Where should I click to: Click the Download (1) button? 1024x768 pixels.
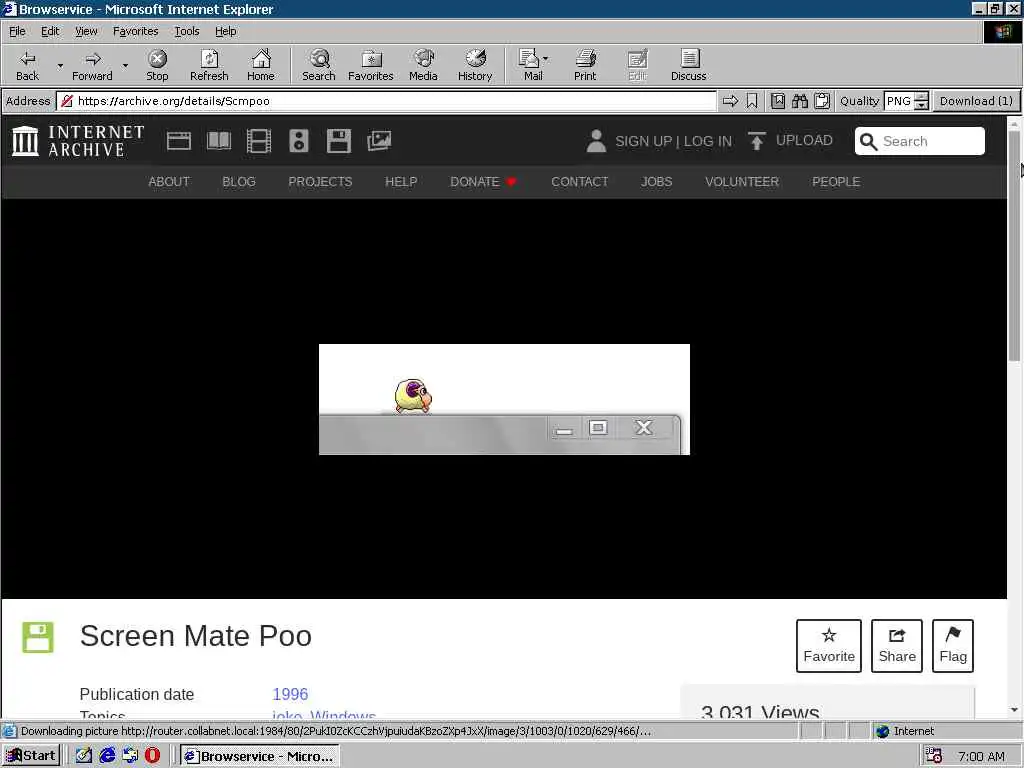[976, 101]
